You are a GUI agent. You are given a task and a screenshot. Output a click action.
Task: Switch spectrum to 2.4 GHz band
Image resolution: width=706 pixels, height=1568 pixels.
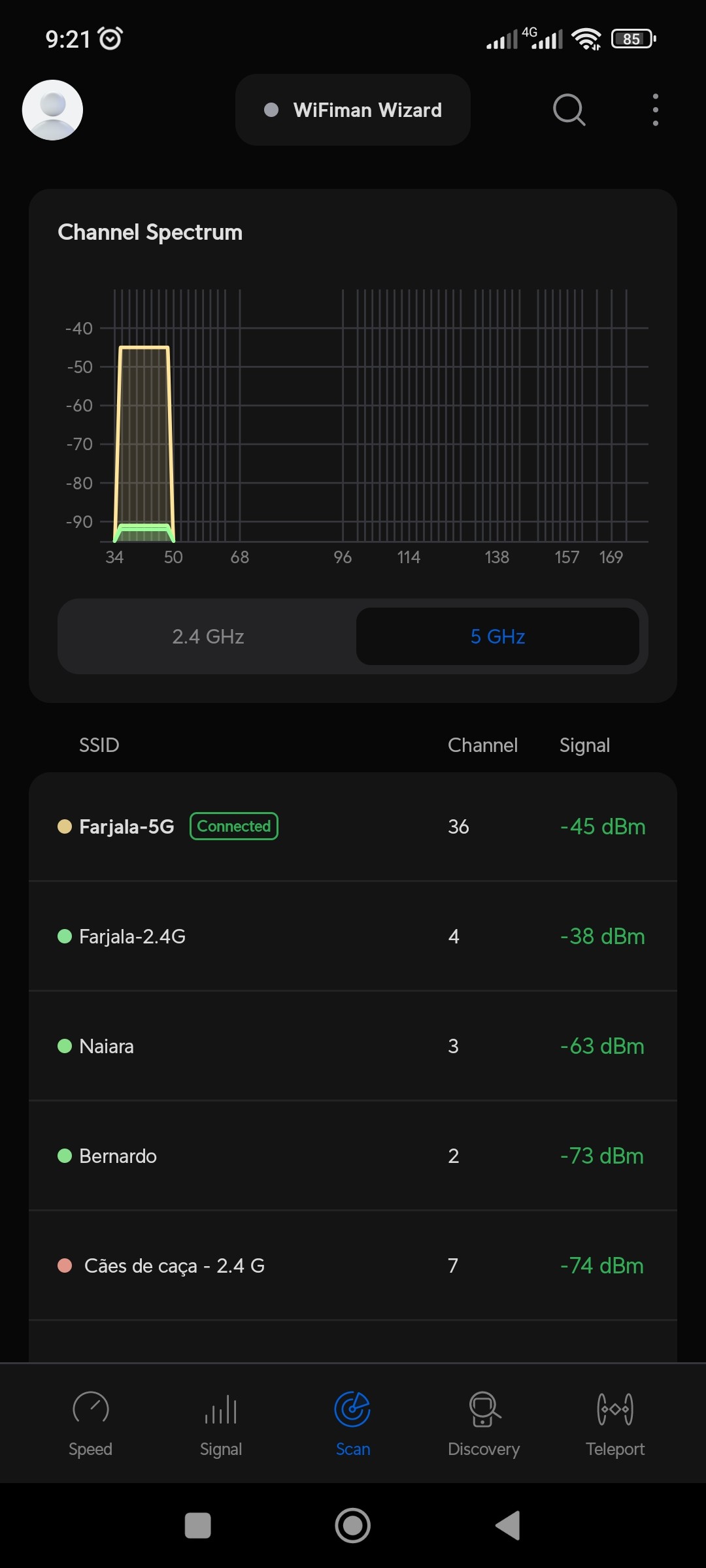208,636
